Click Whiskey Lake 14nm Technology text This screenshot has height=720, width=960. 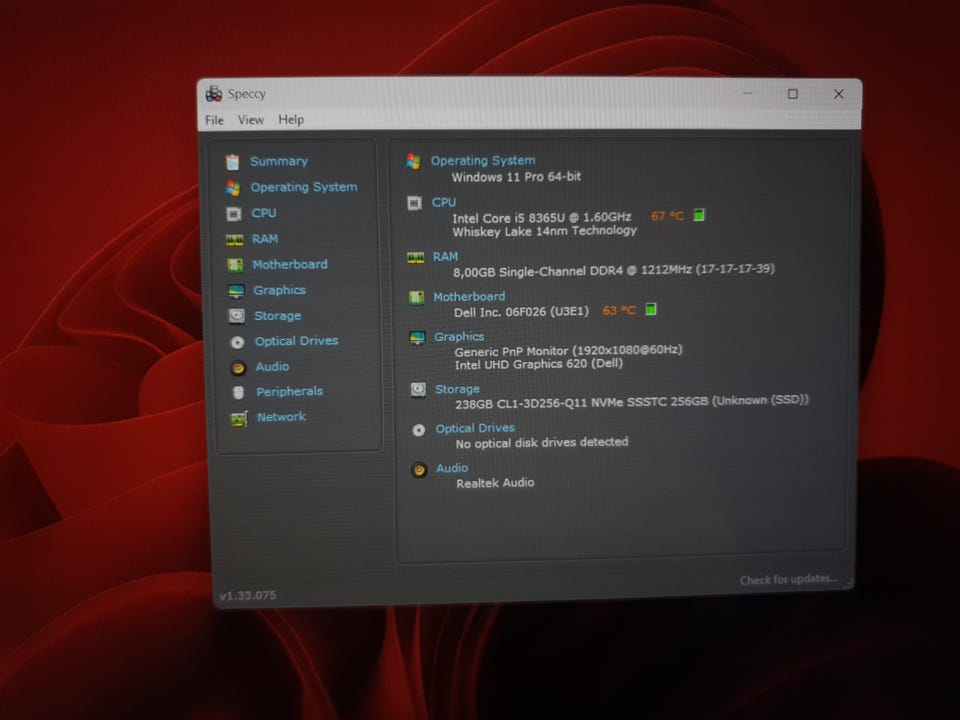(545, 231)
